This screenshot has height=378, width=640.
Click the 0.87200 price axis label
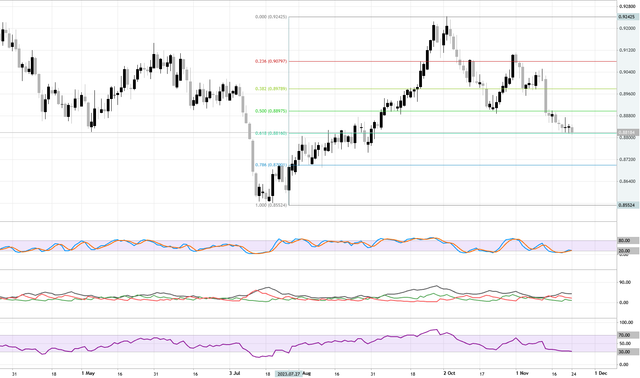tap(627, 160)
